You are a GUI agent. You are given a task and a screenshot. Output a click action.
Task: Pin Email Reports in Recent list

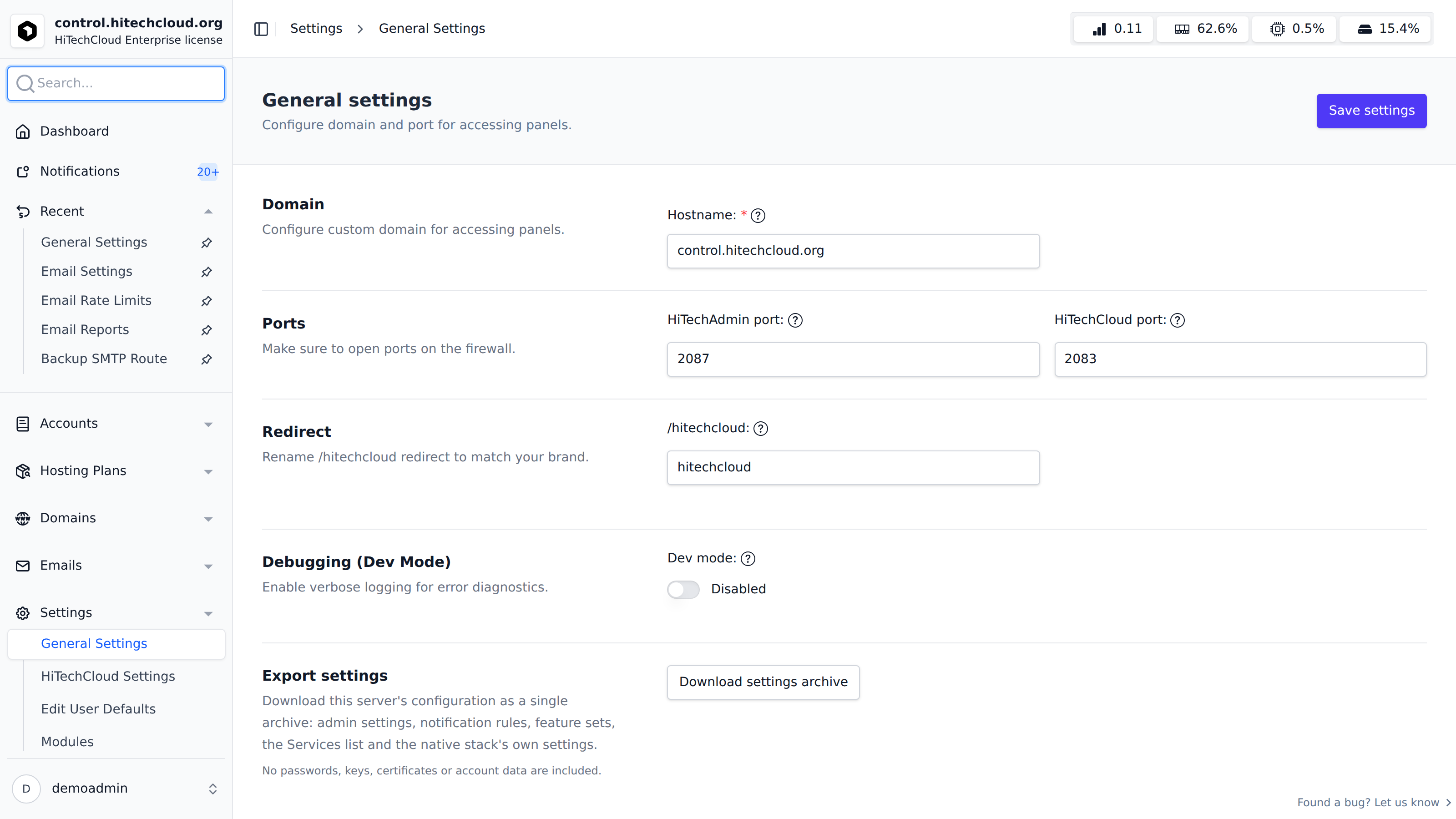[x=206, y=330]
